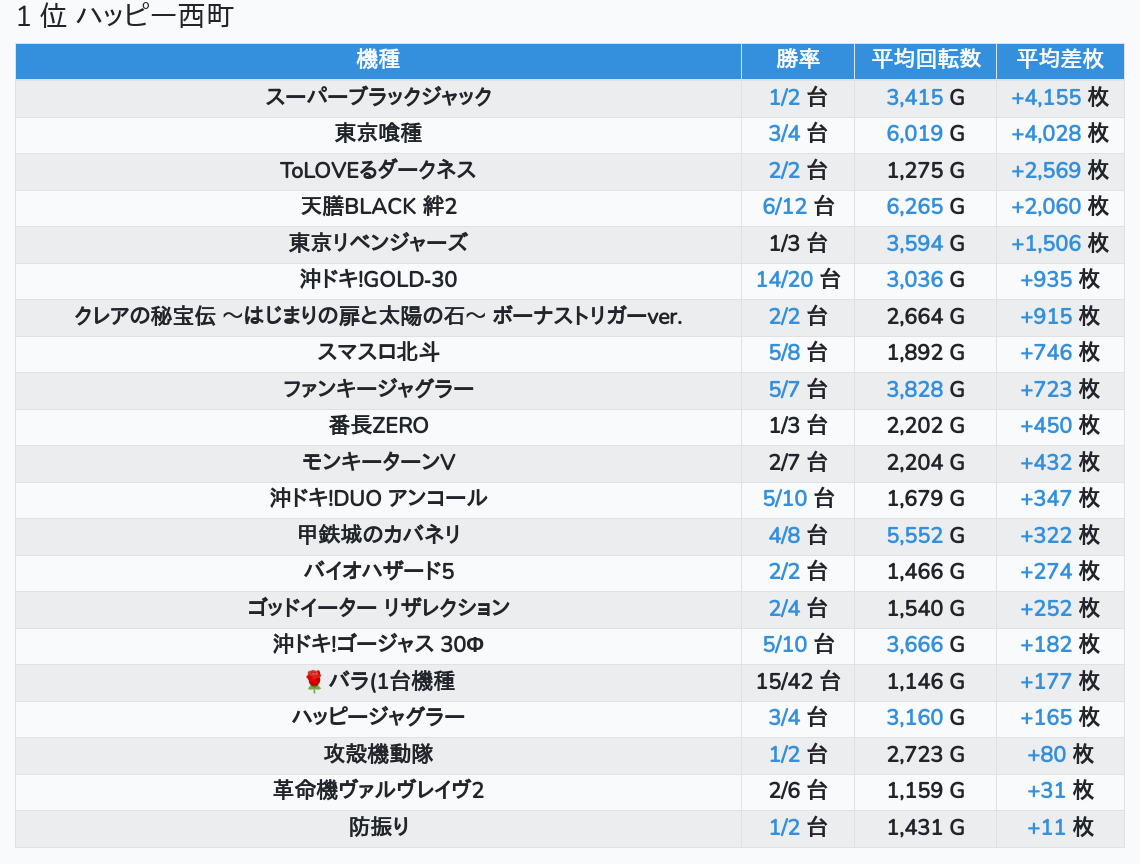Click the +11 difference value for 防振り

pos(1046,828)
